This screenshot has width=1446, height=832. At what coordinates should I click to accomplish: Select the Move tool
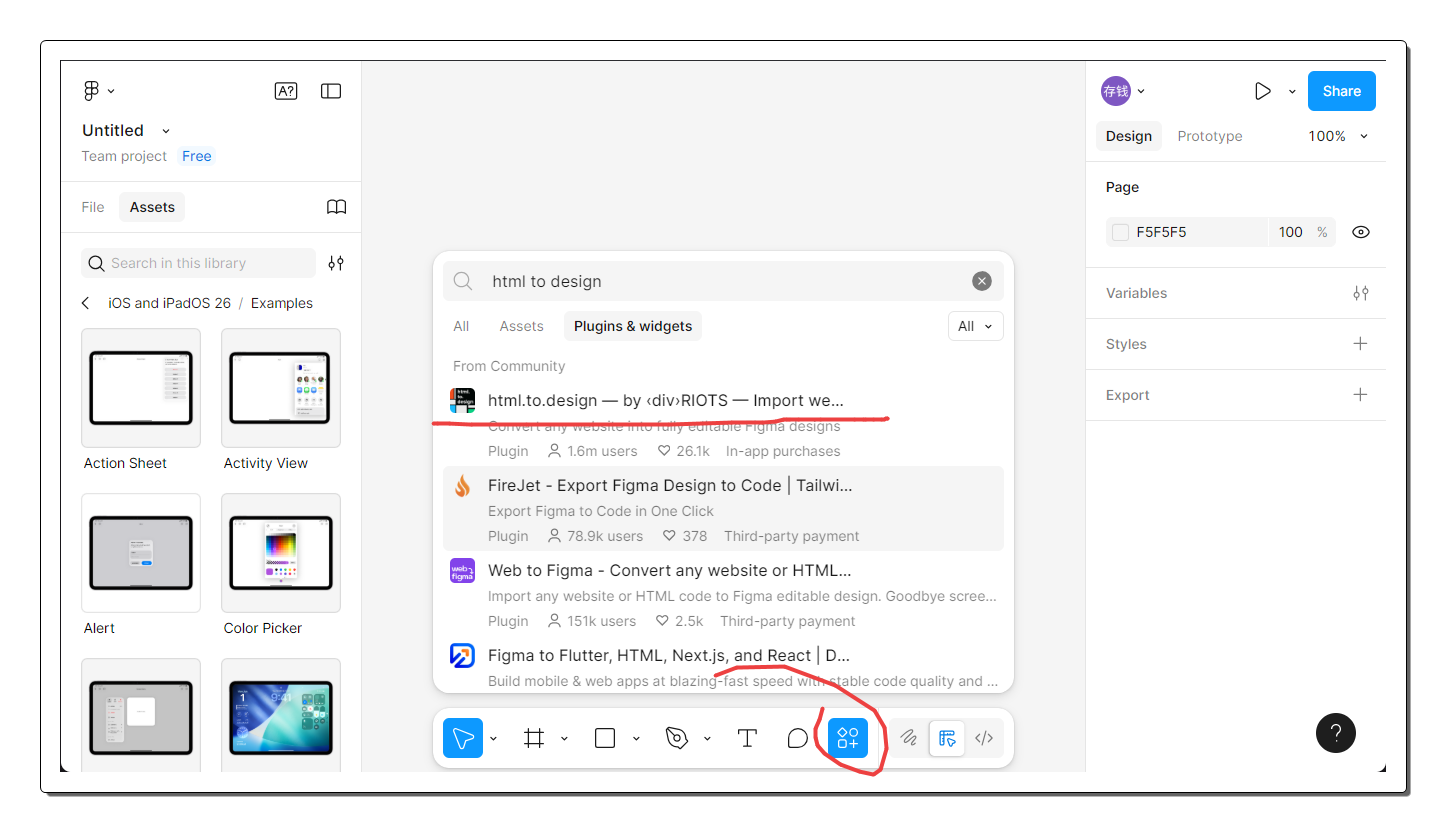click(463, 738)
